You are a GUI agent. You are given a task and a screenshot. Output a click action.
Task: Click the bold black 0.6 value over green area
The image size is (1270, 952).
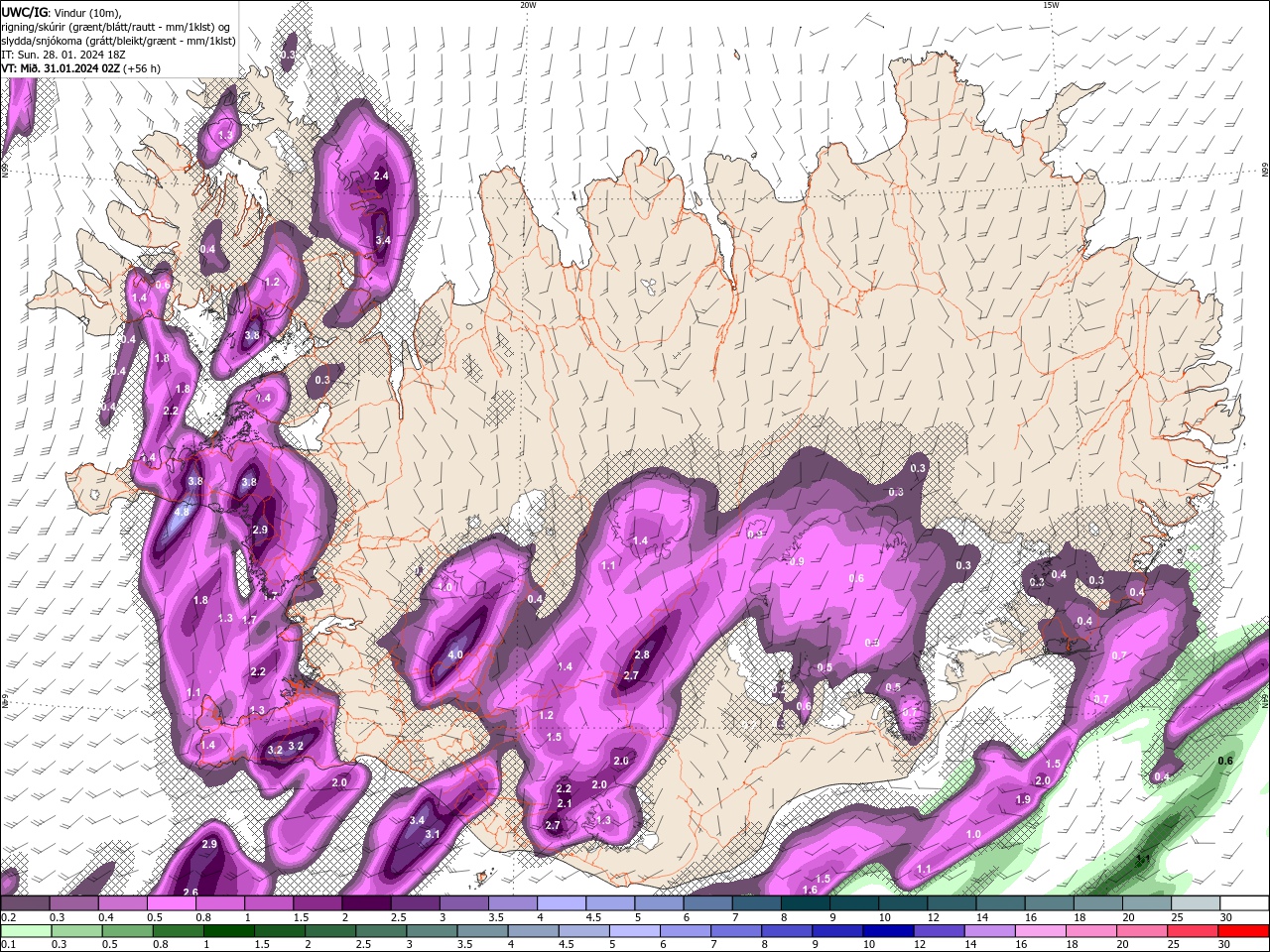click(1225, 761)
